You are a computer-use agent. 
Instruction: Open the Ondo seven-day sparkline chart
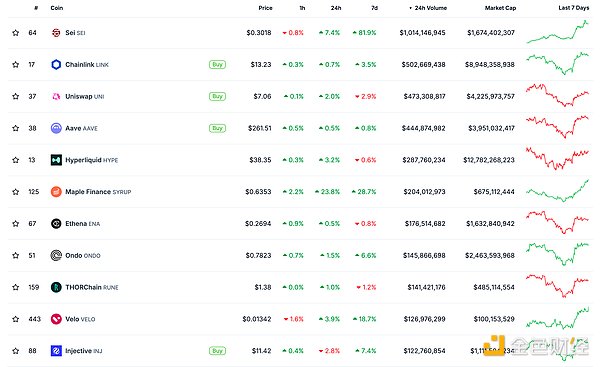(557, 253)
